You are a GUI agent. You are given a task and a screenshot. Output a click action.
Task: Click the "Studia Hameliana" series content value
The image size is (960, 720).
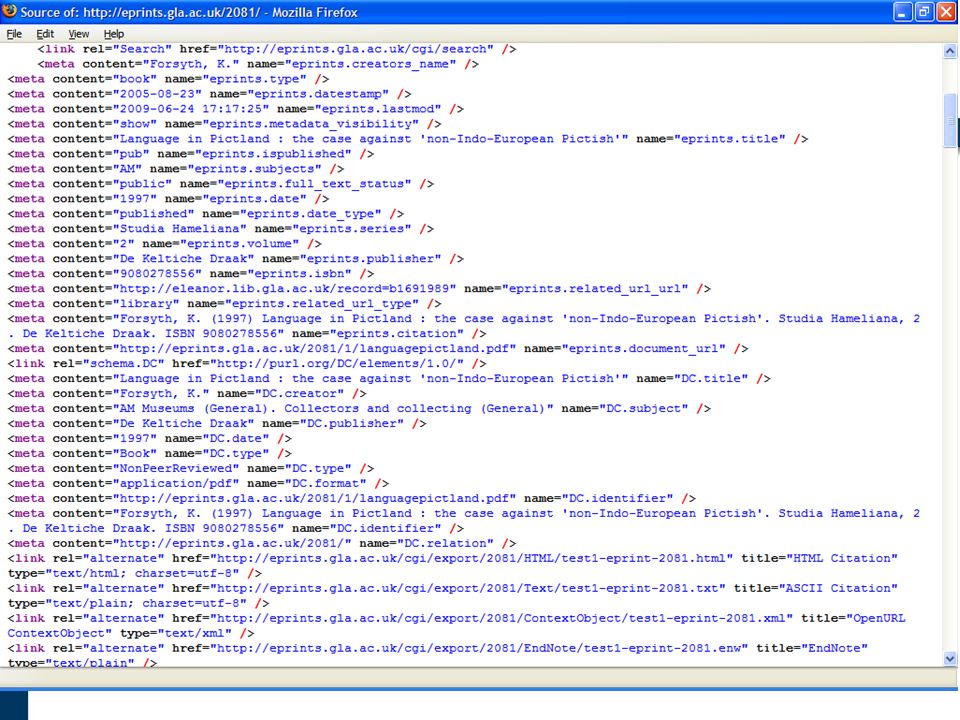pos(180,228)
